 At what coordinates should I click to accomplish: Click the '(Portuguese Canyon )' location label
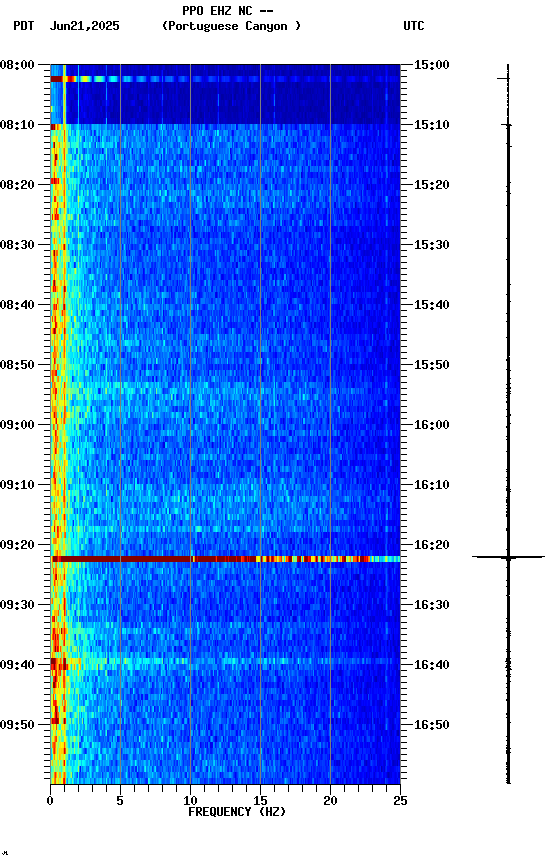tap(231, 26)
